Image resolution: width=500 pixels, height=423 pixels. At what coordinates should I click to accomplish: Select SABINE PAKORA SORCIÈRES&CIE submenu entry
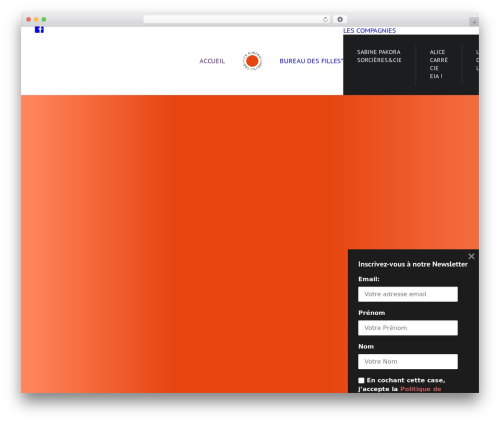pos(379,56)
